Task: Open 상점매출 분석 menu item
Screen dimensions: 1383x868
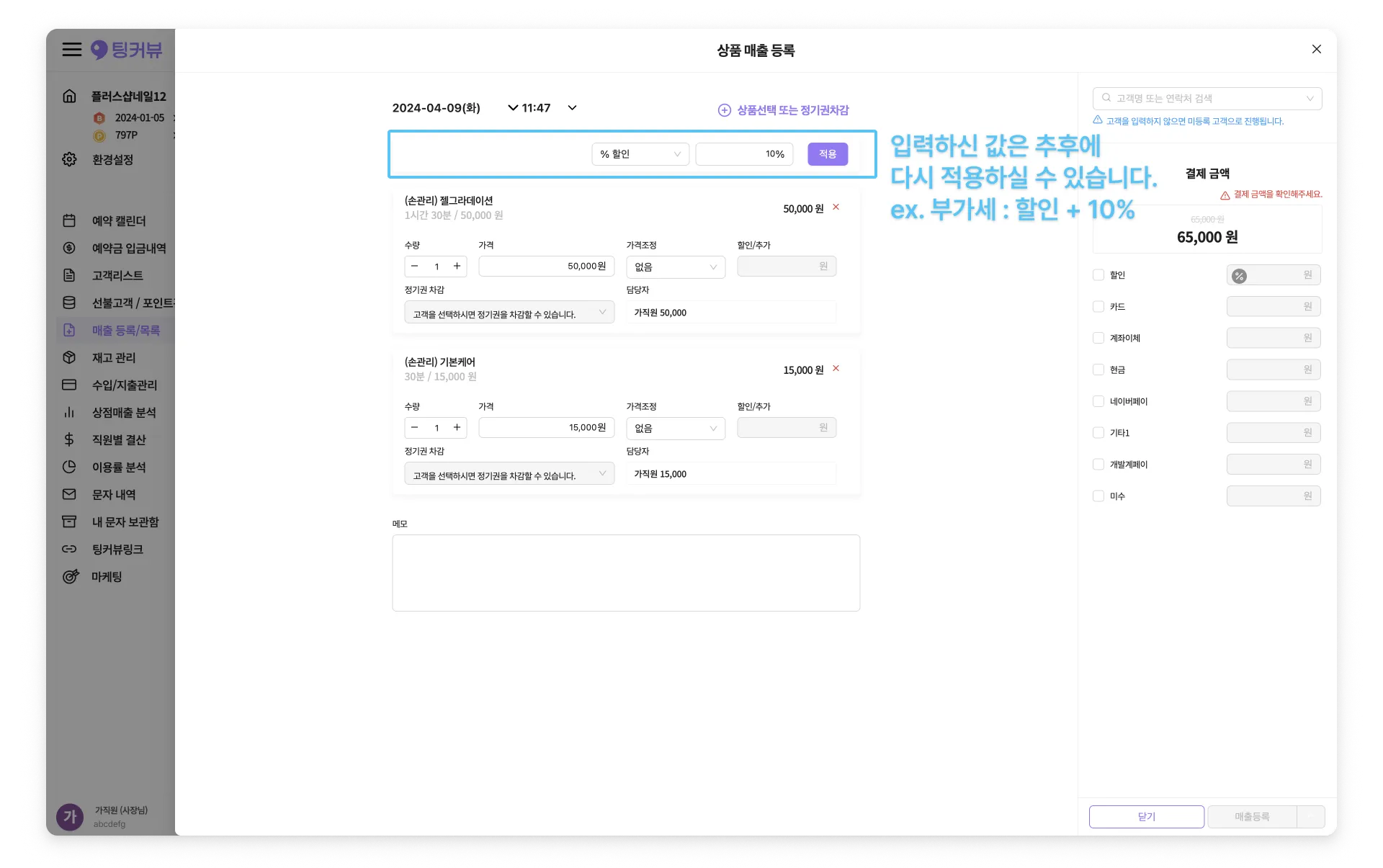Action: [123, 412]
